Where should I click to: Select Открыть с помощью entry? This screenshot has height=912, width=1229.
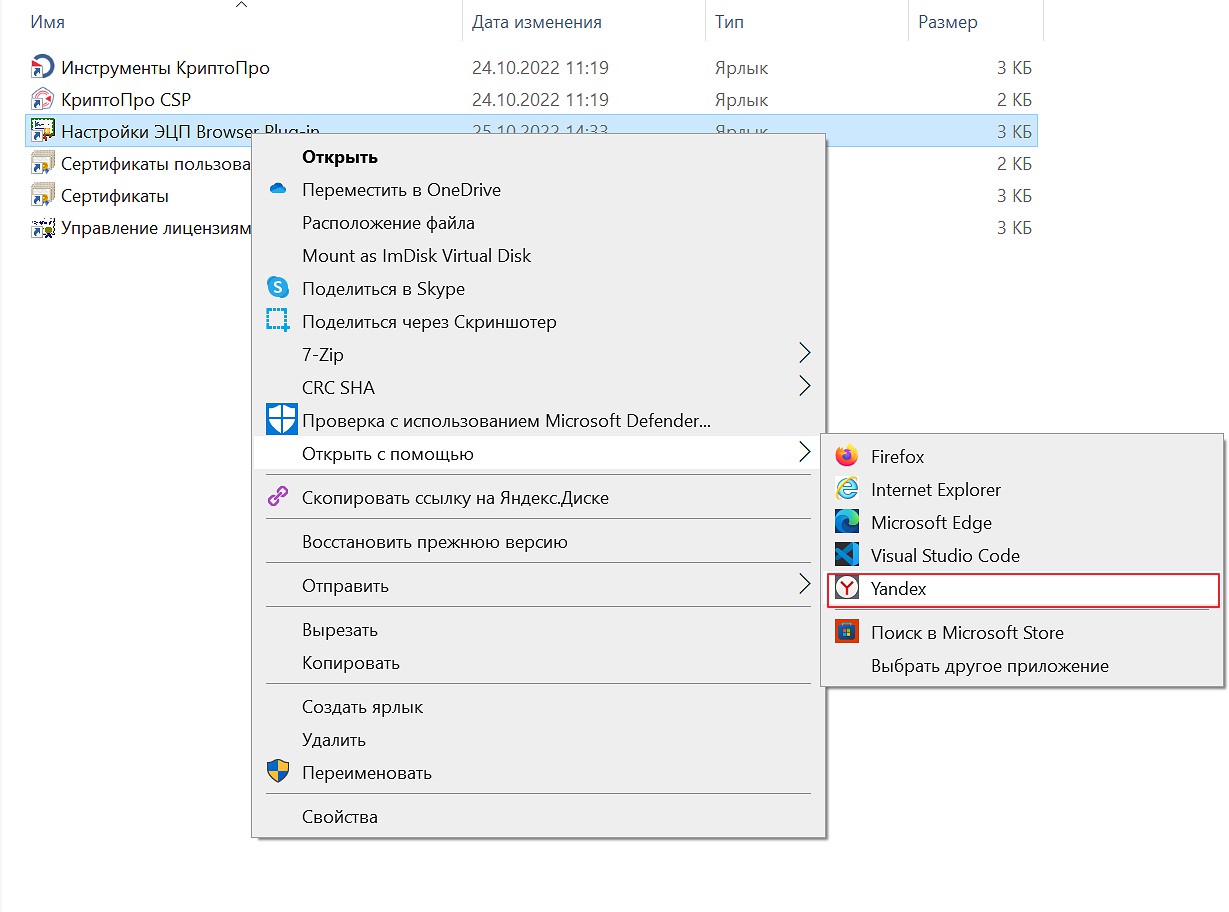coord(538,454)
